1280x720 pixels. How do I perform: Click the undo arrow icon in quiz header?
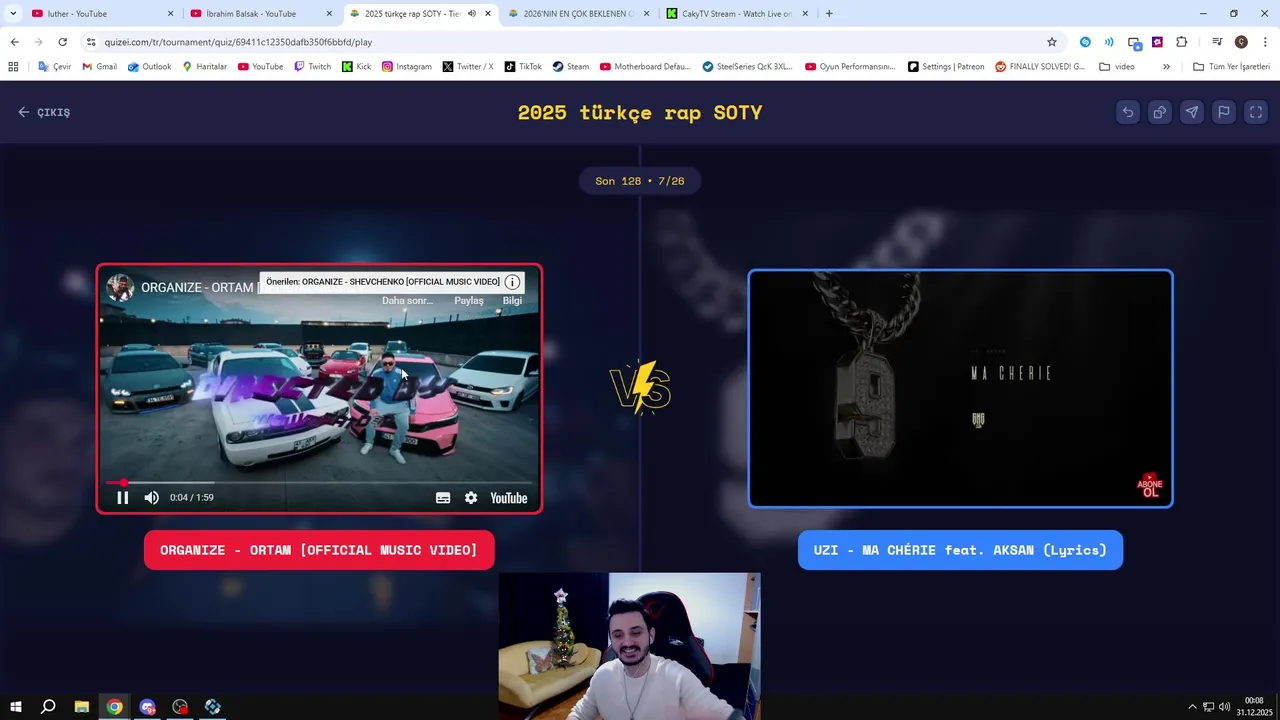click(x=1128, y=112)
